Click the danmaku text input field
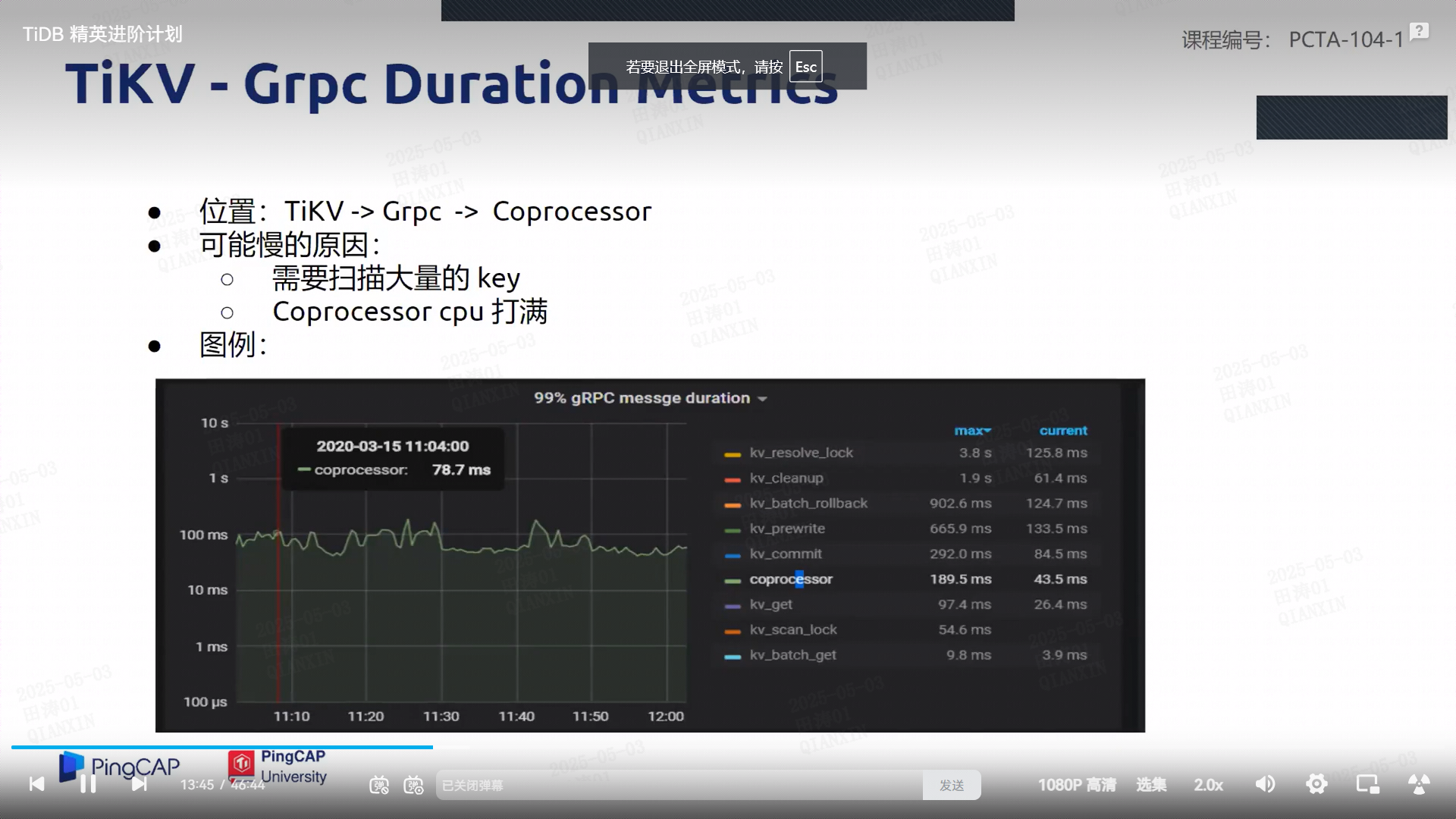 coord(679,786)
